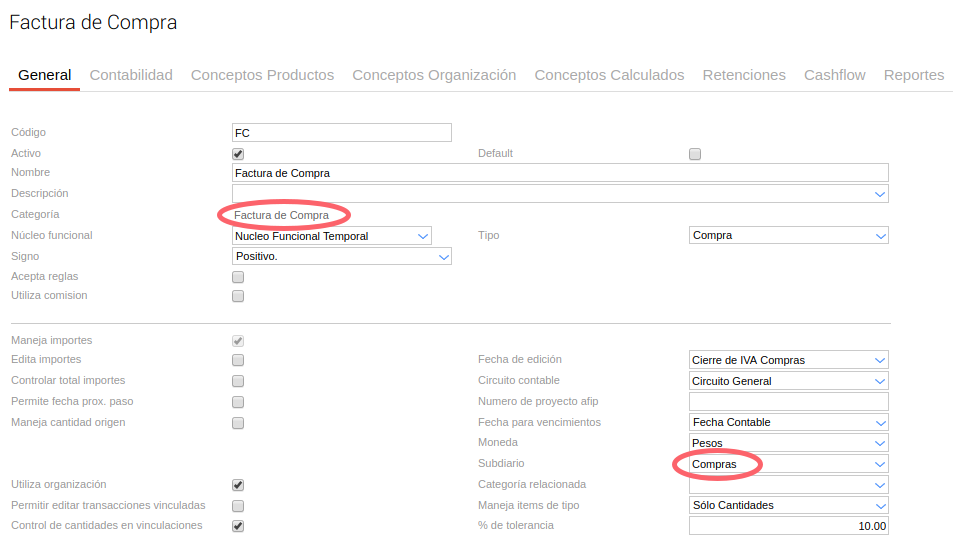Switch to the Contabilidad tab
This screenshot has height=539, width=953.
(131, 75)
